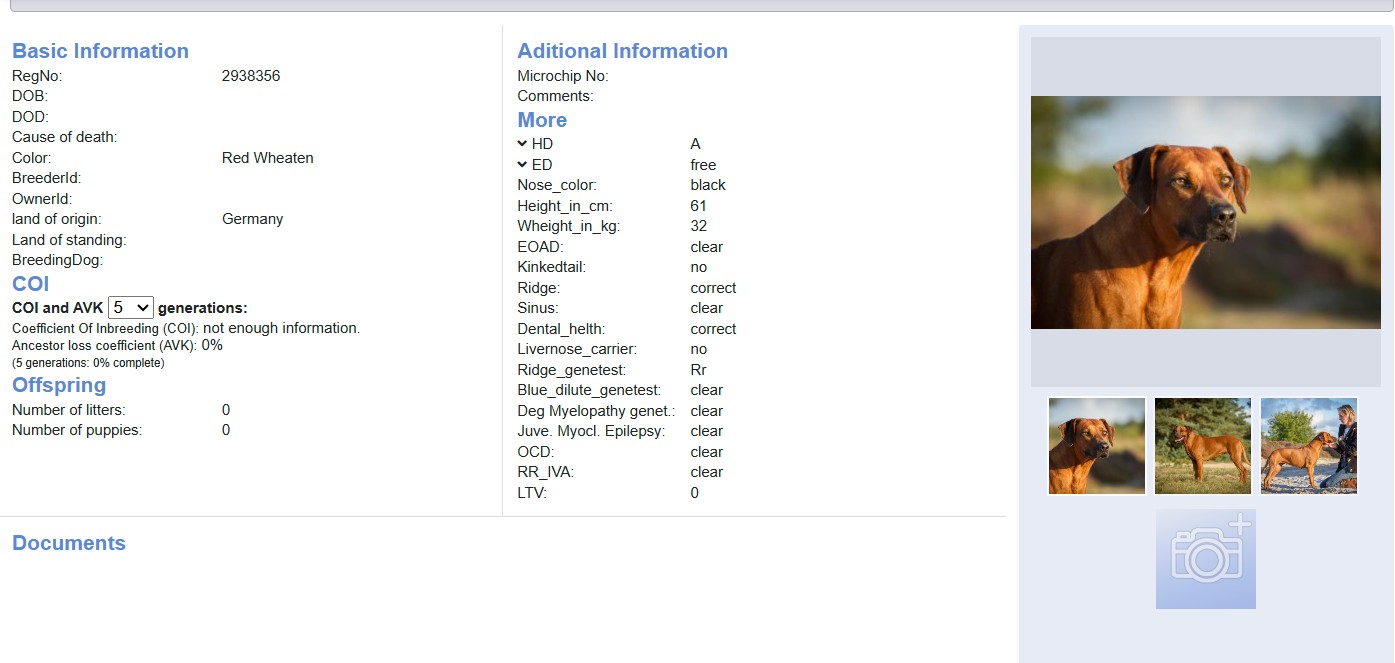Image resolution: width=1395 pixels, height=663 pixels.
Task: Expand the ED chevron arrow
Action: (x=522, y=165)
